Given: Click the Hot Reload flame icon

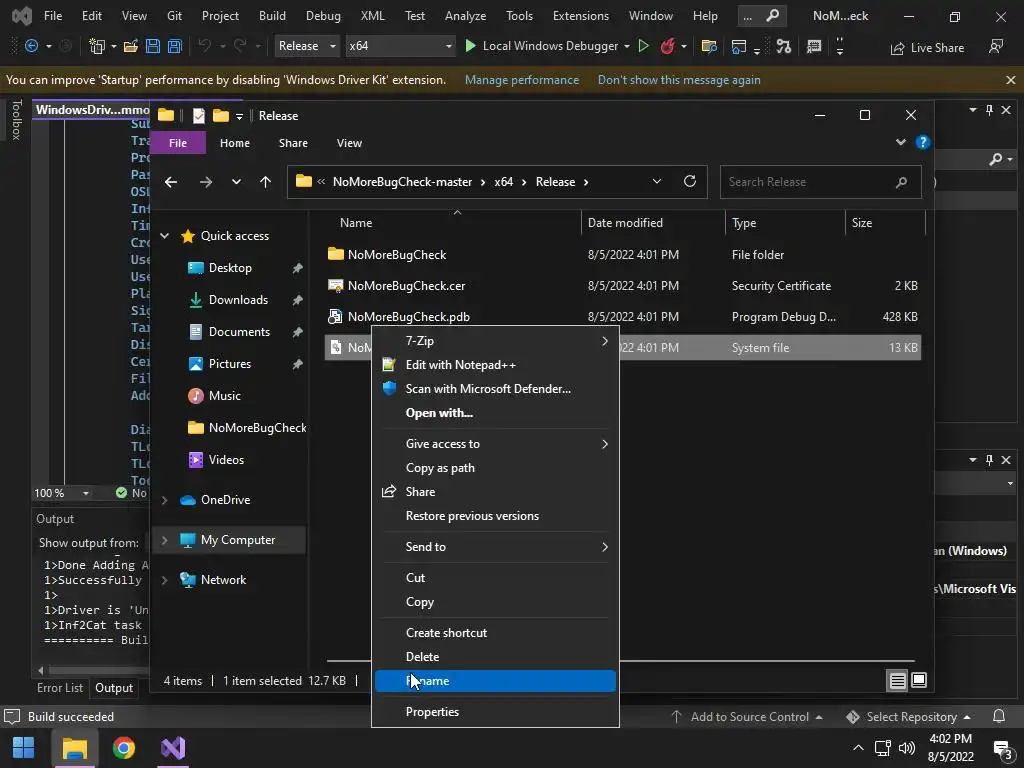Looking at the screenshot, I should [667, 46].
